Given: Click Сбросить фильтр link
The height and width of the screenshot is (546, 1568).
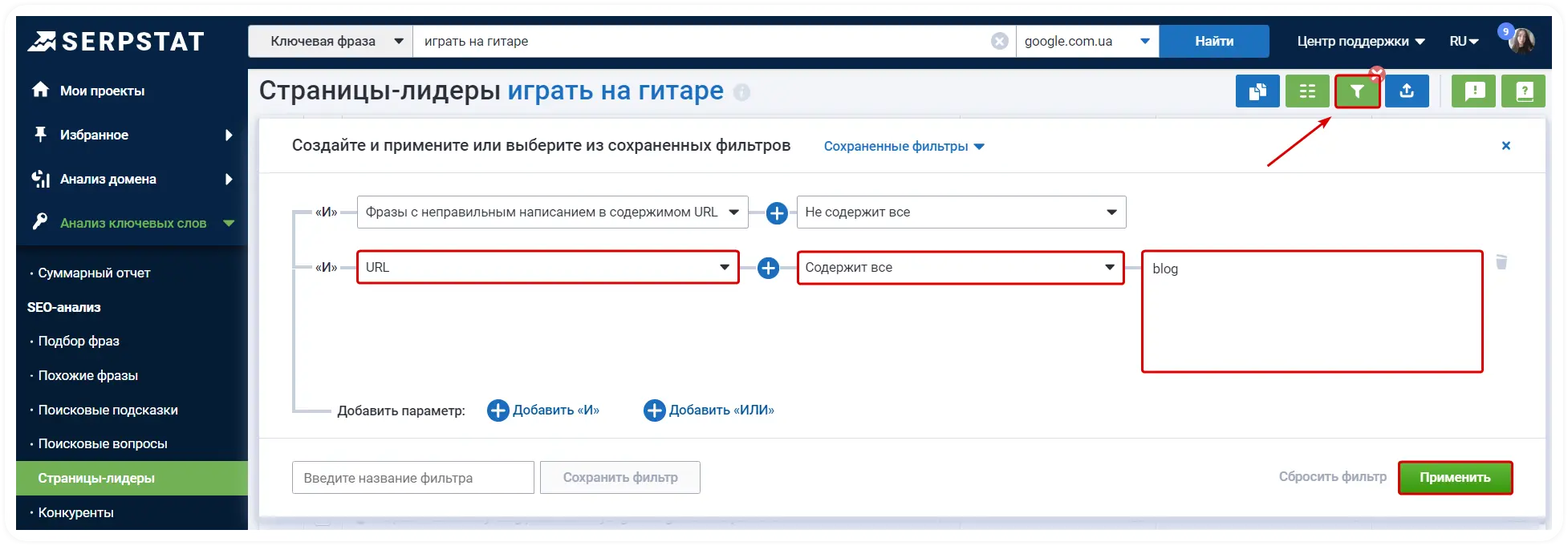Looking at the screenshot, I should pyautogui.click(x=1332, y=477).
